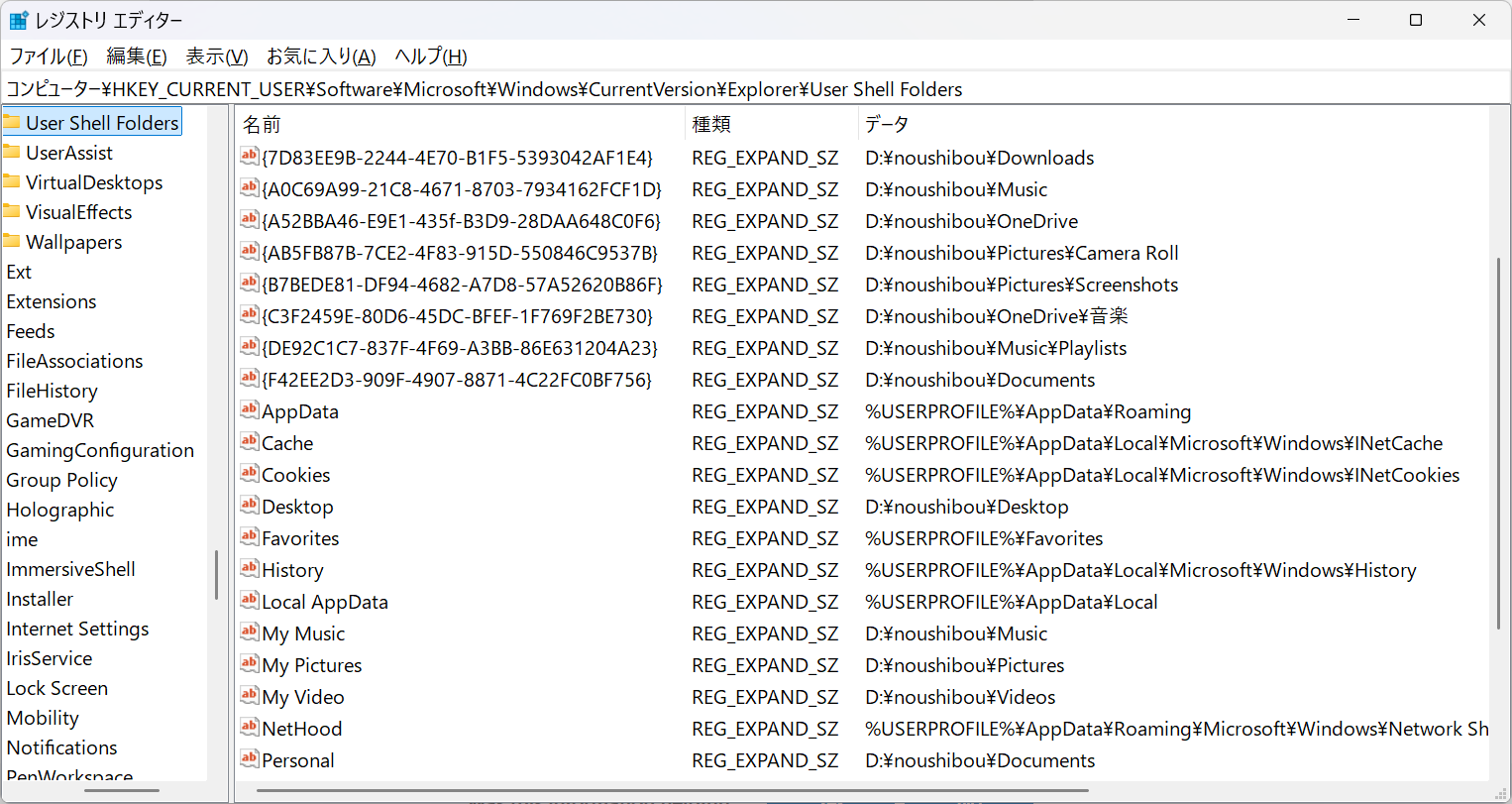Click the string icon next to Desktop entry
This screenshot has height=804, width=1512.
click(x=250, y=506)
